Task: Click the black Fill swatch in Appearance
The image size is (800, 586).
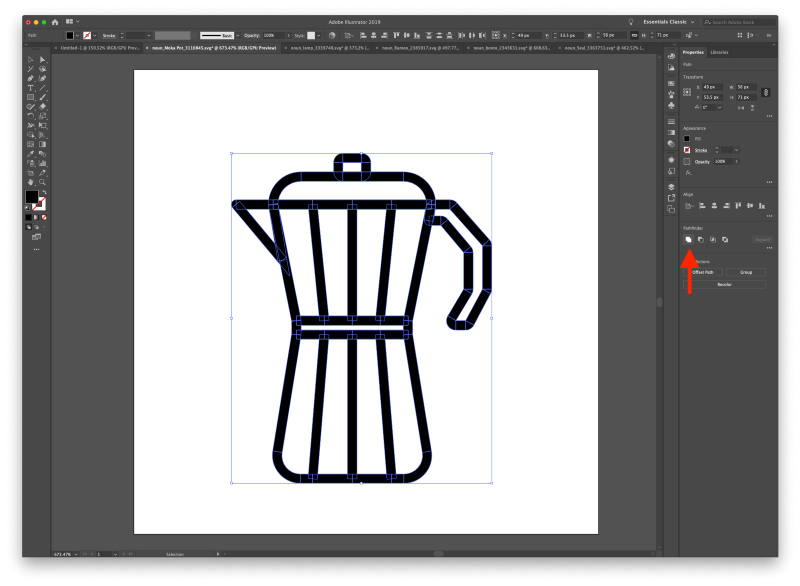Action: tap(687, 138)
